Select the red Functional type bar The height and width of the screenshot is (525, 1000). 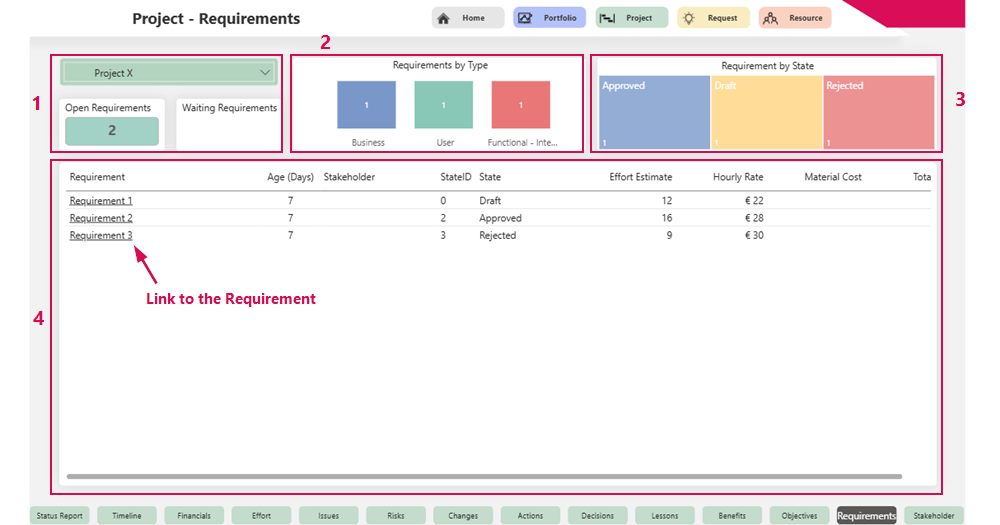pyautogui.click(x=521, y=105)
